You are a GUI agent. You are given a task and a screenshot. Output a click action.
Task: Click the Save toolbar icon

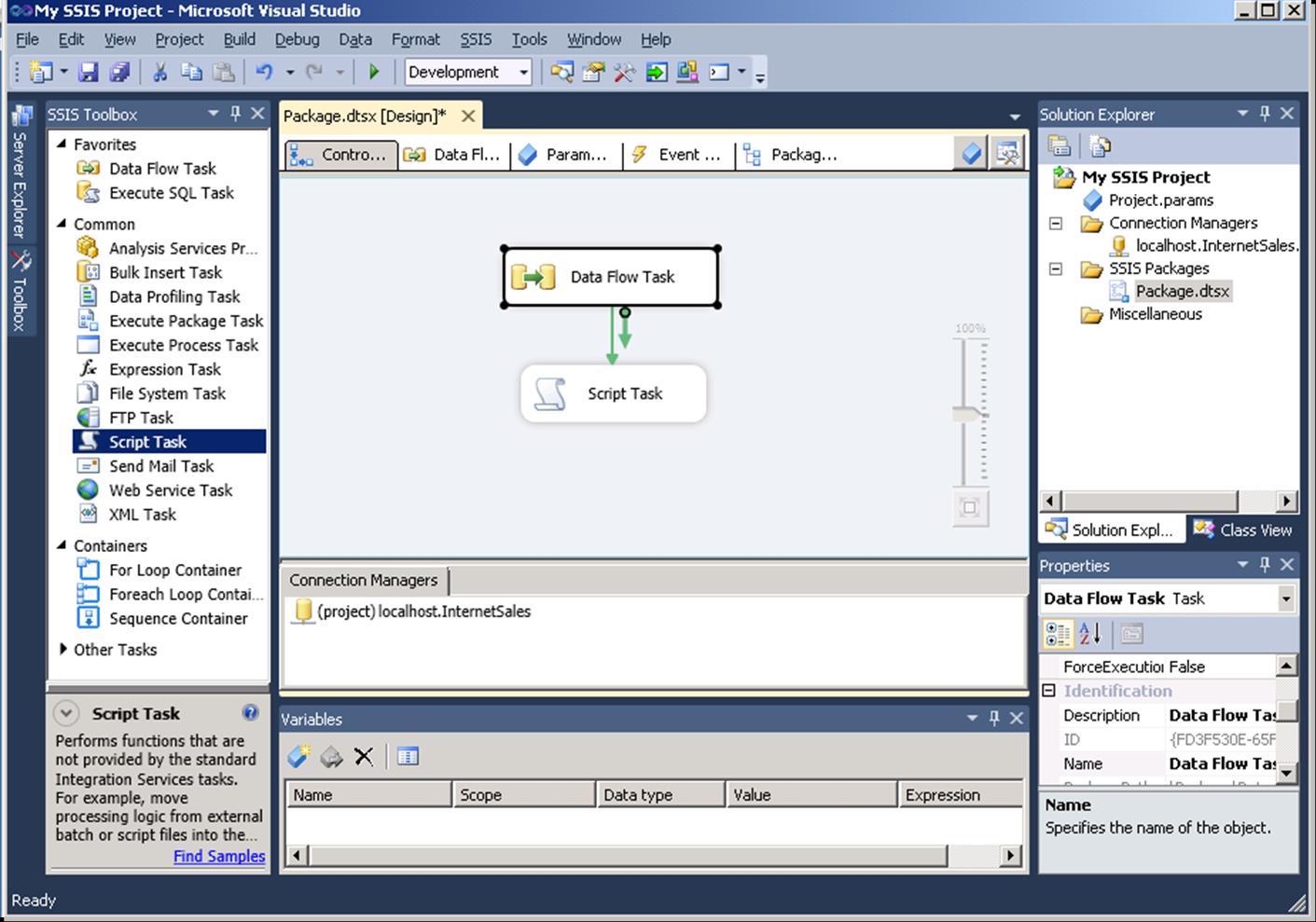89,72
